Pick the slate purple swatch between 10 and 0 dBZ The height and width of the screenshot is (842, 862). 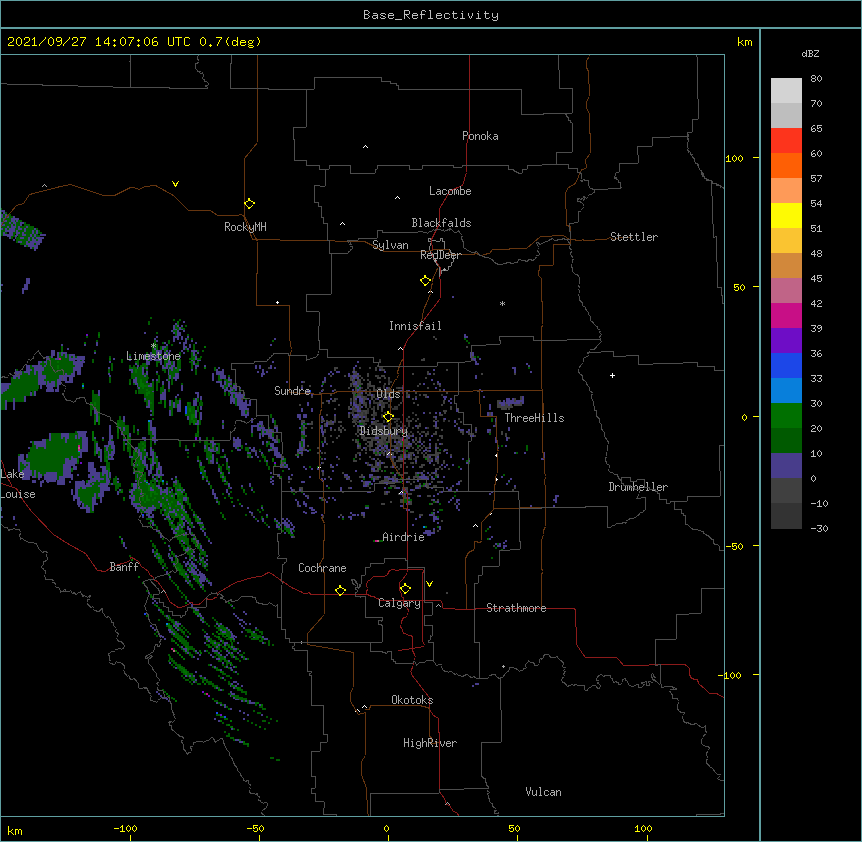786,466
